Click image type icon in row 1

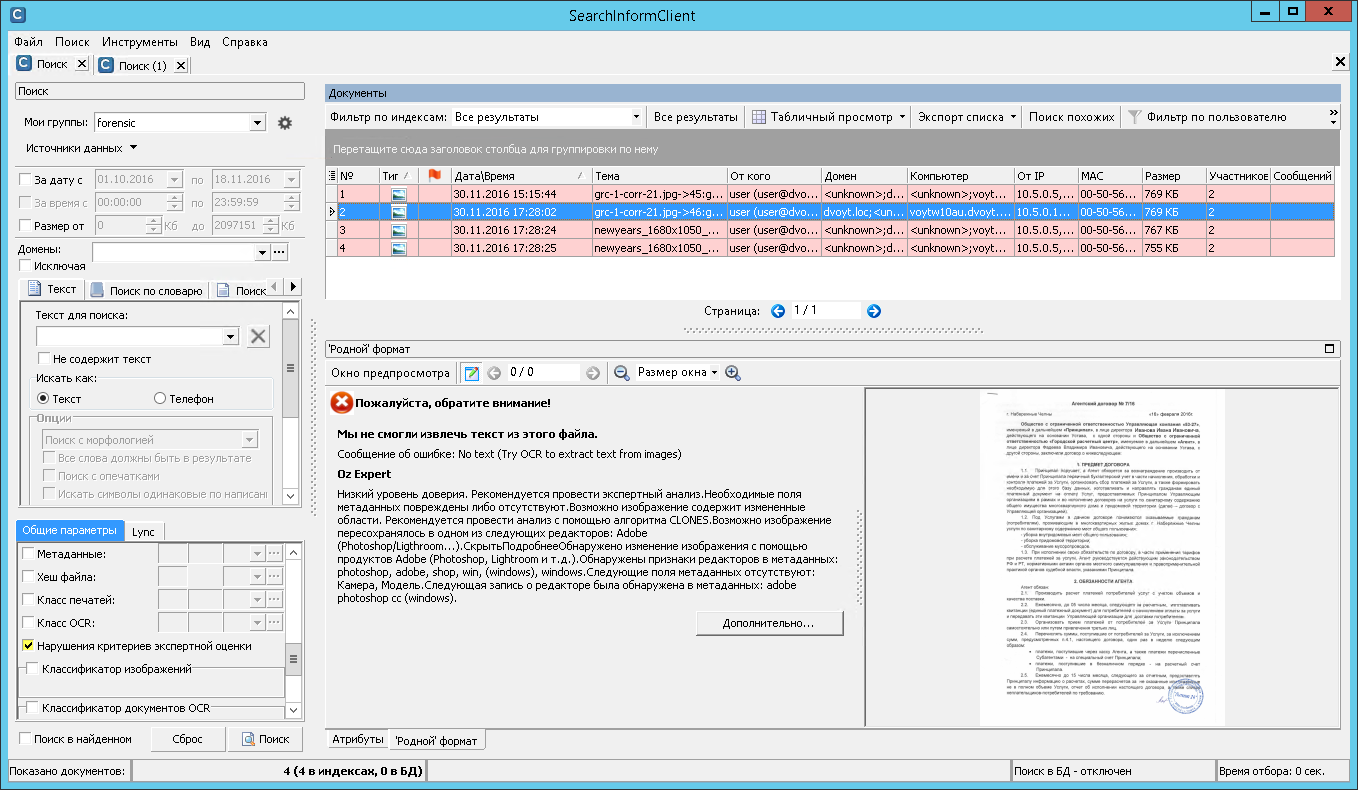coord(399,194)
